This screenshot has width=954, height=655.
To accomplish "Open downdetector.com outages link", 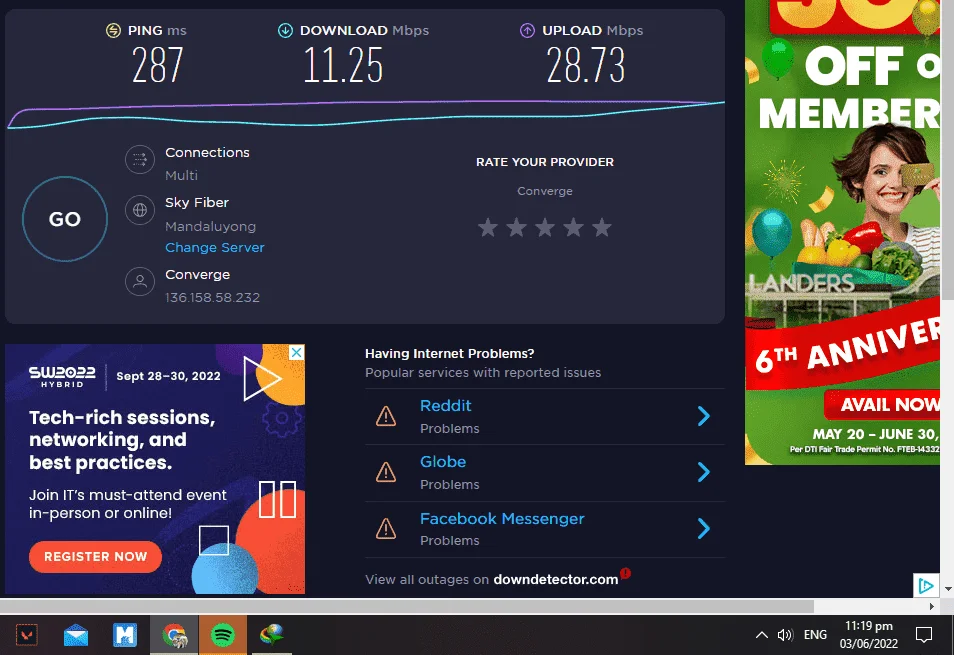I will pyautogui.click(x=555, y=580).
